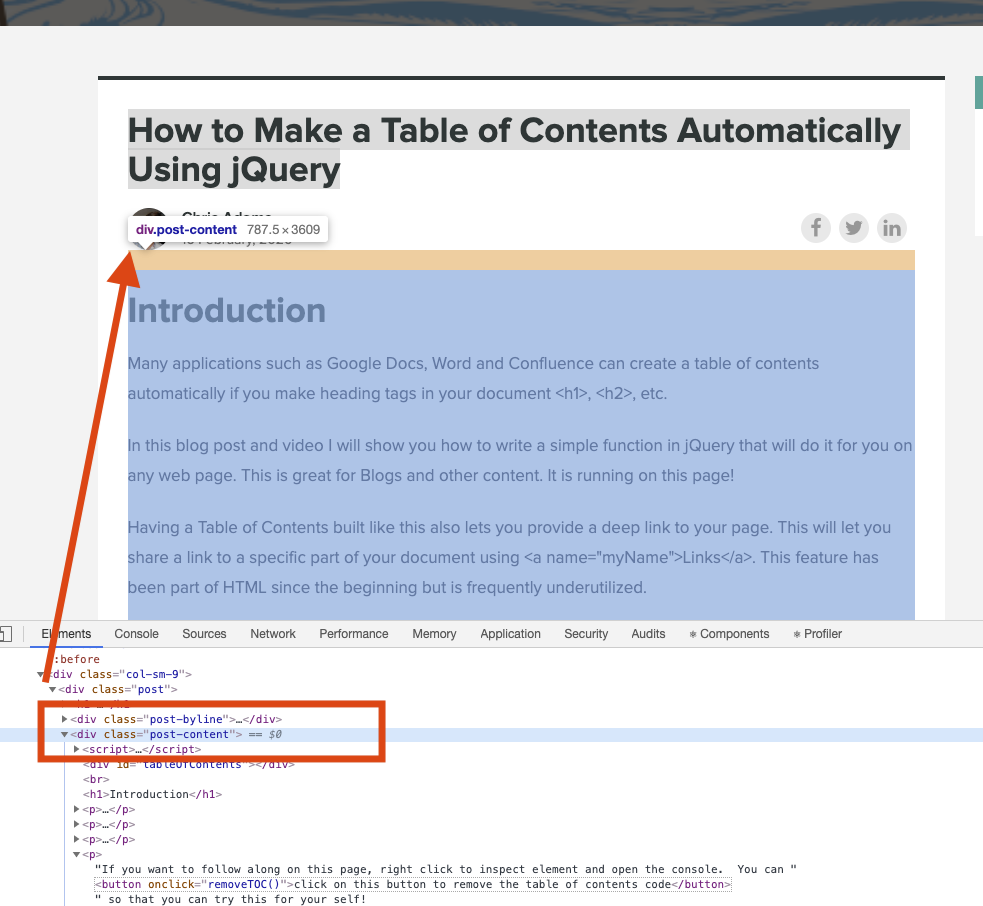Click the paragraph starting 'In this blog post'
Viewport: 983px width, 906px height.
(520, 460)
